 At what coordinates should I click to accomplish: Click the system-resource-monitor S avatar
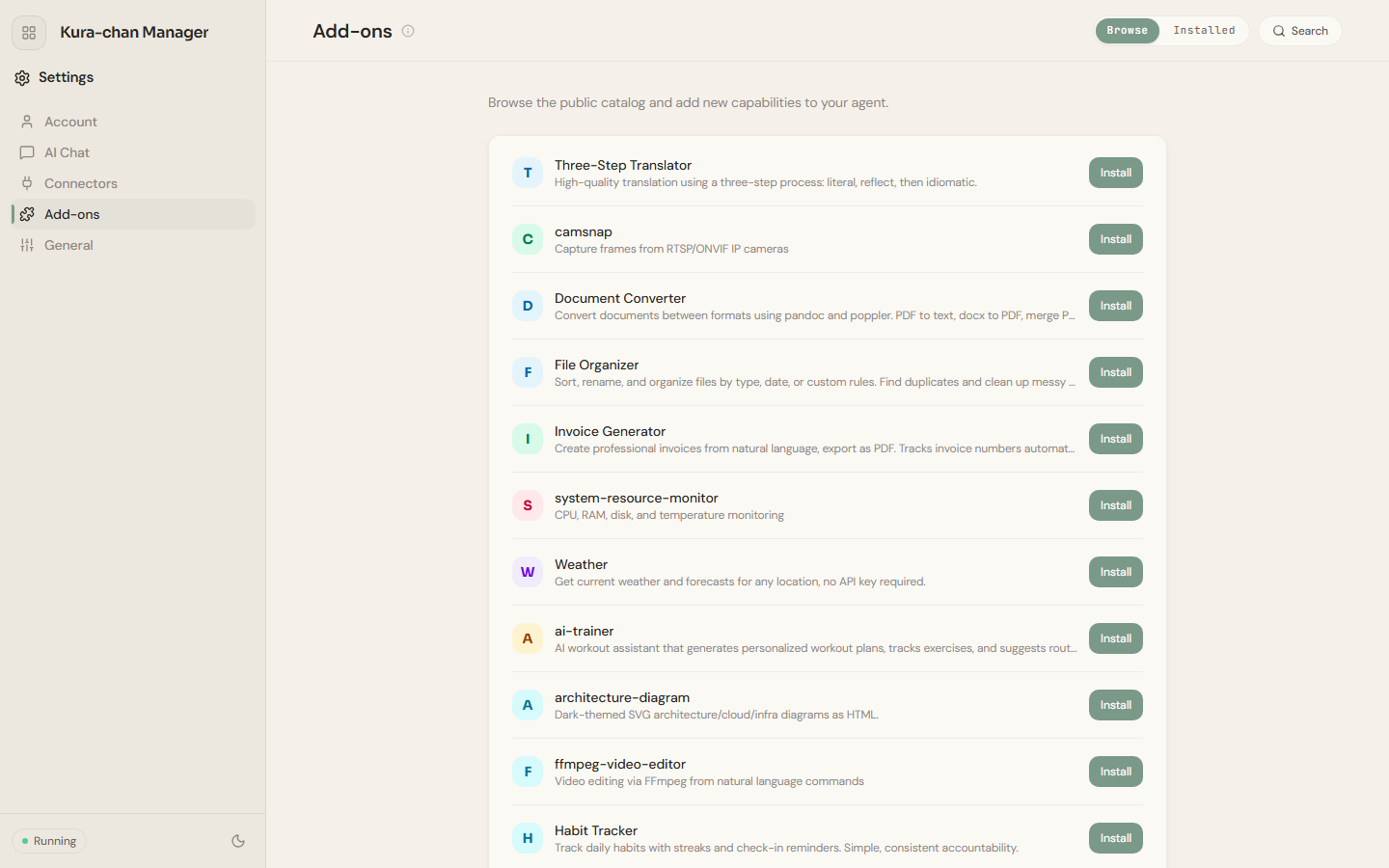[528, 505]
